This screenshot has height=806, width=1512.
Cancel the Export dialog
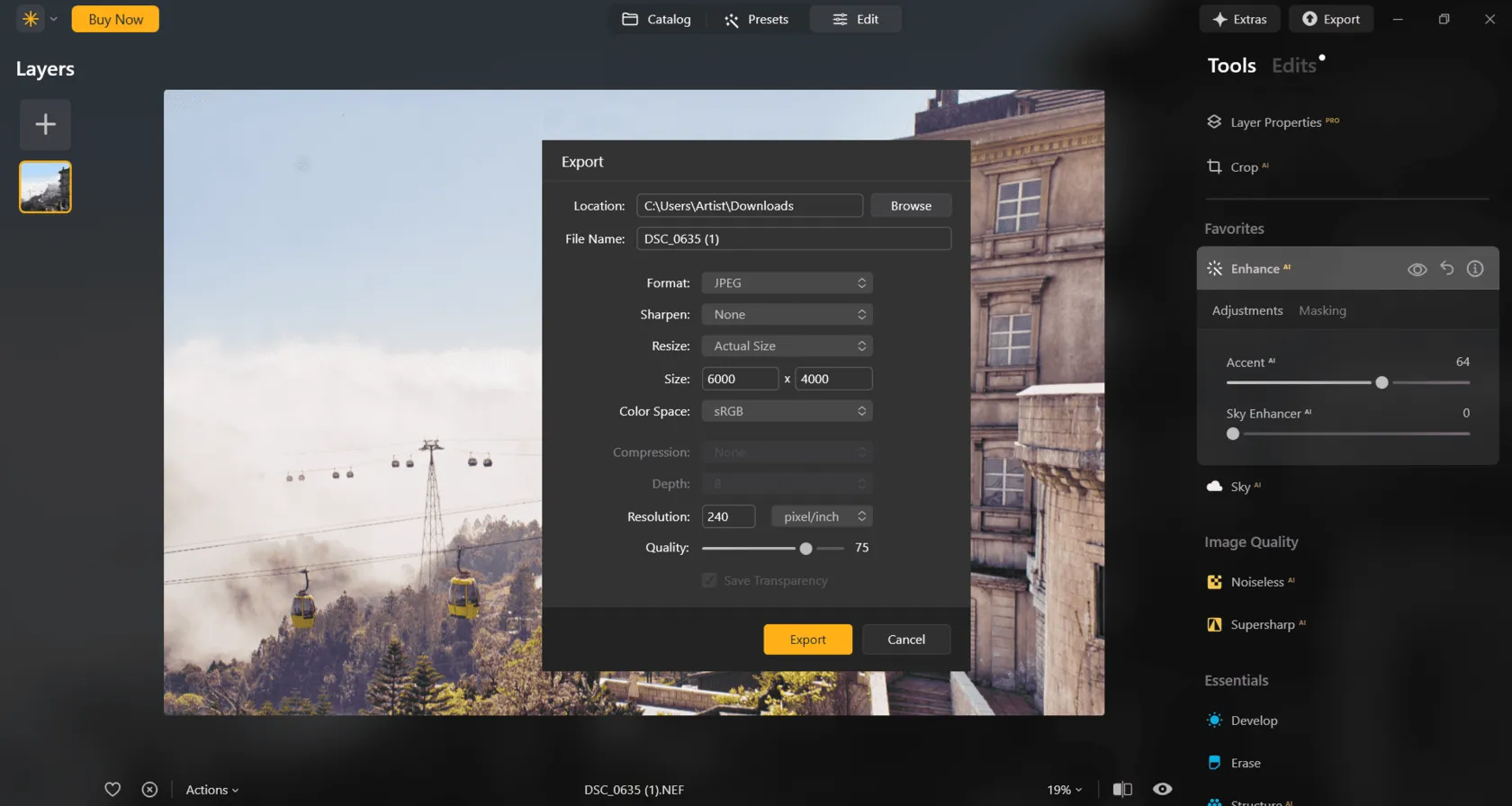click(905, 640)
